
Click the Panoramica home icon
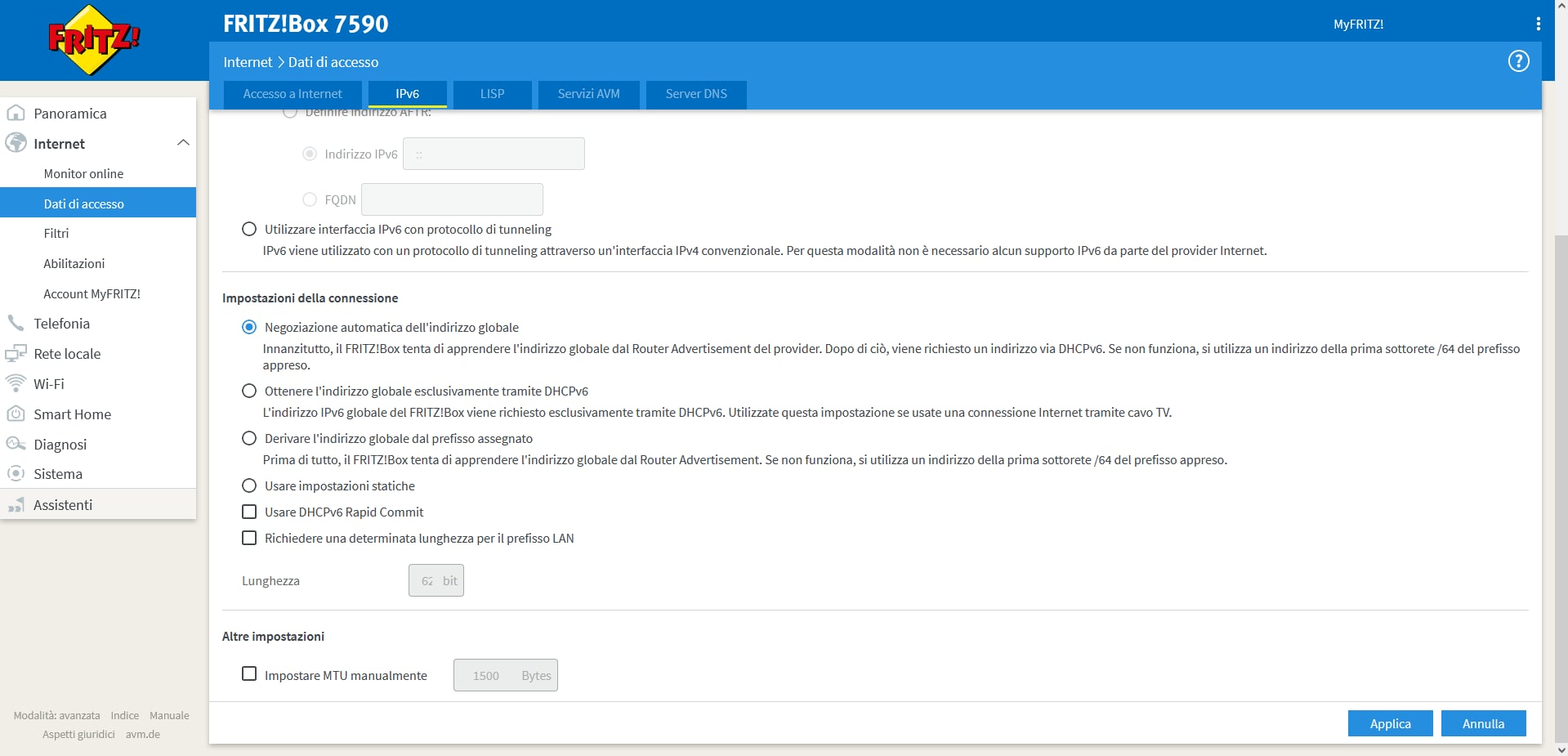tap(16, 113)
